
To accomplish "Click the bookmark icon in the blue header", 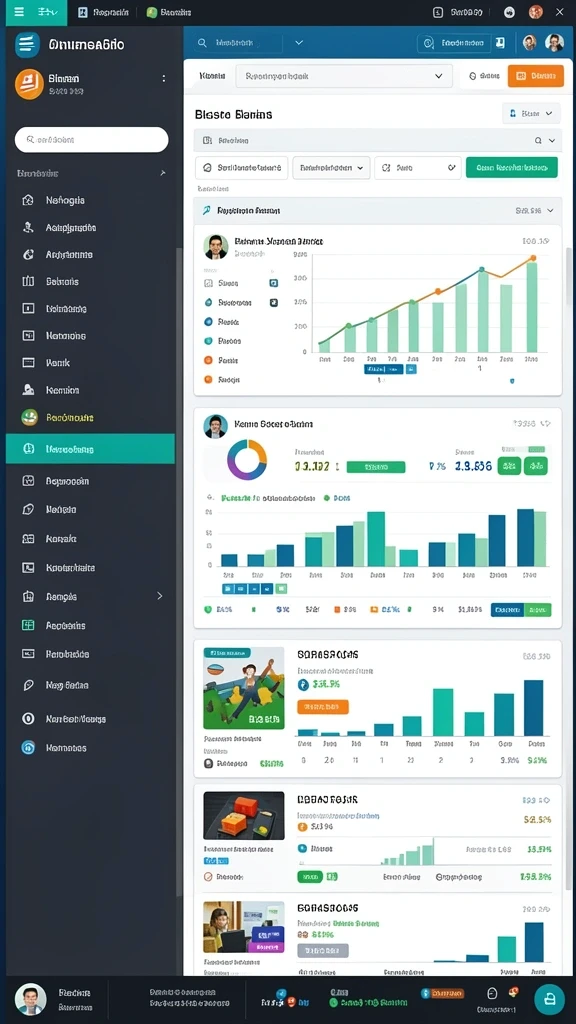I will point(500,43).
